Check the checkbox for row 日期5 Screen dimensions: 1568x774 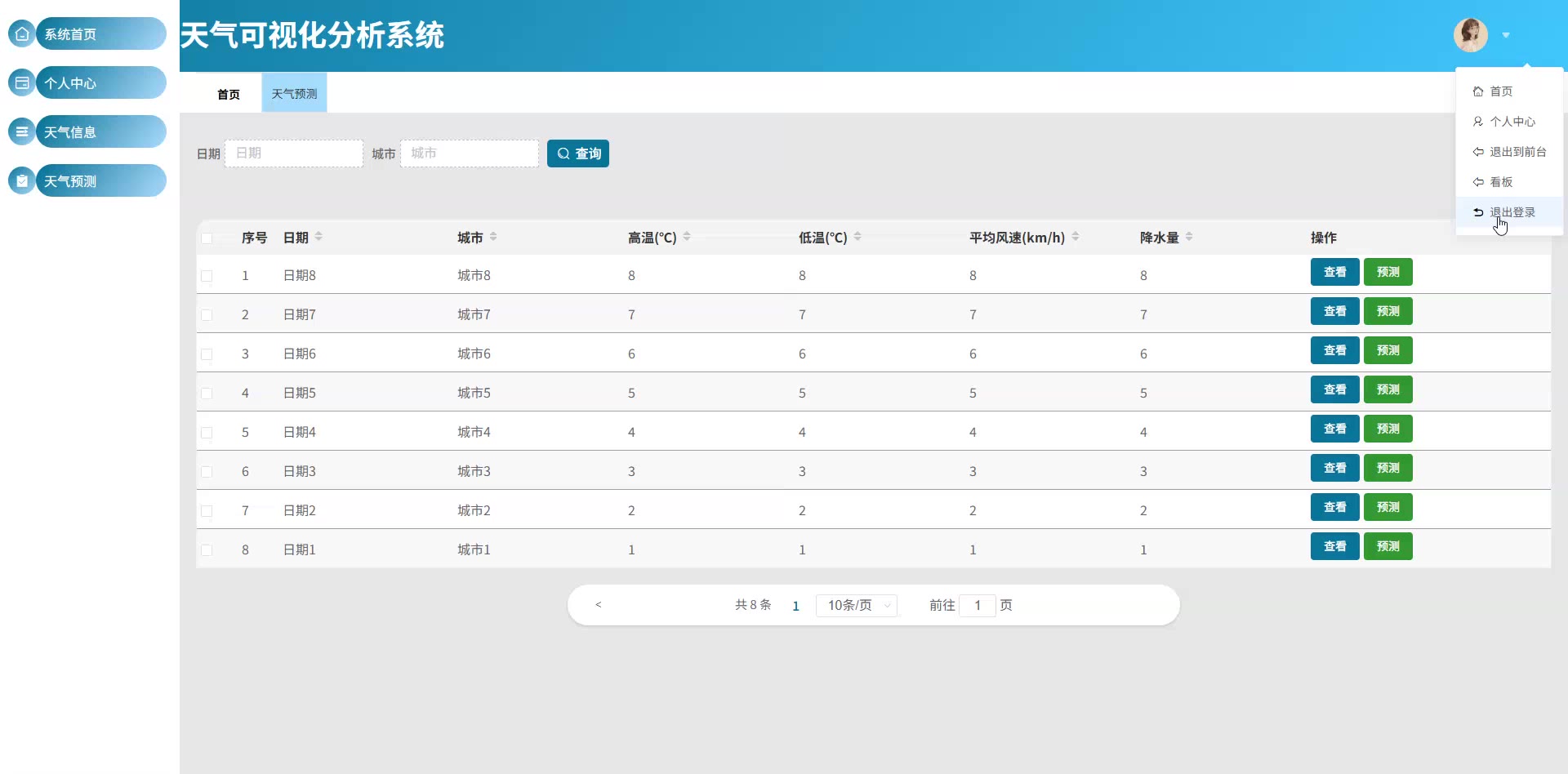click(x=207, y=394)
